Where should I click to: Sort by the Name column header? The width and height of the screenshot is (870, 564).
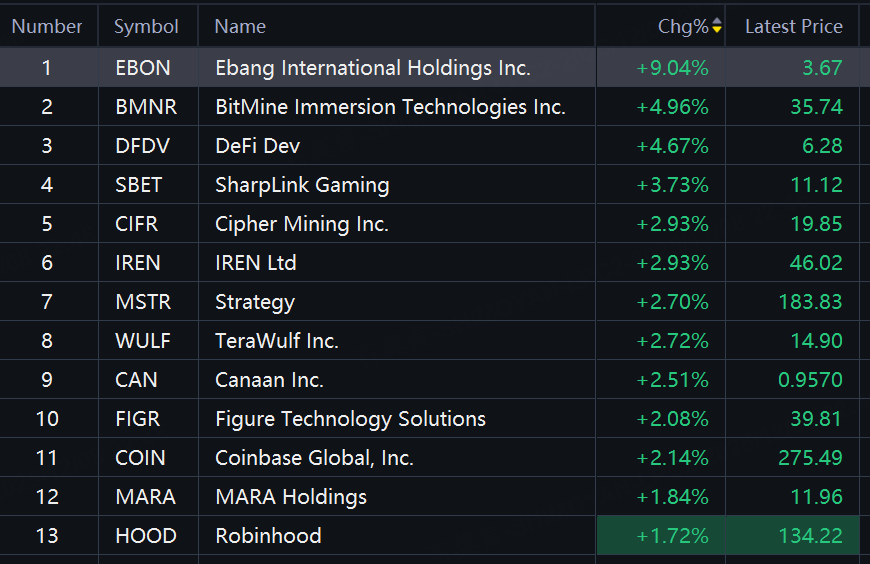pos(240,27)
